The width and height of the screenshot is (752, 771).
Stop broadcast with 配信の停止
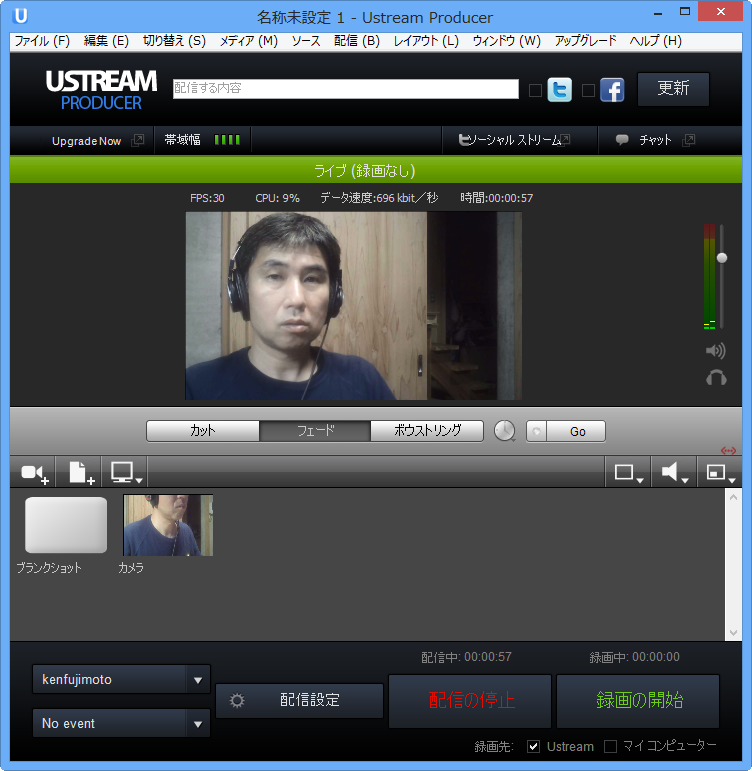(x=470, y=700)
